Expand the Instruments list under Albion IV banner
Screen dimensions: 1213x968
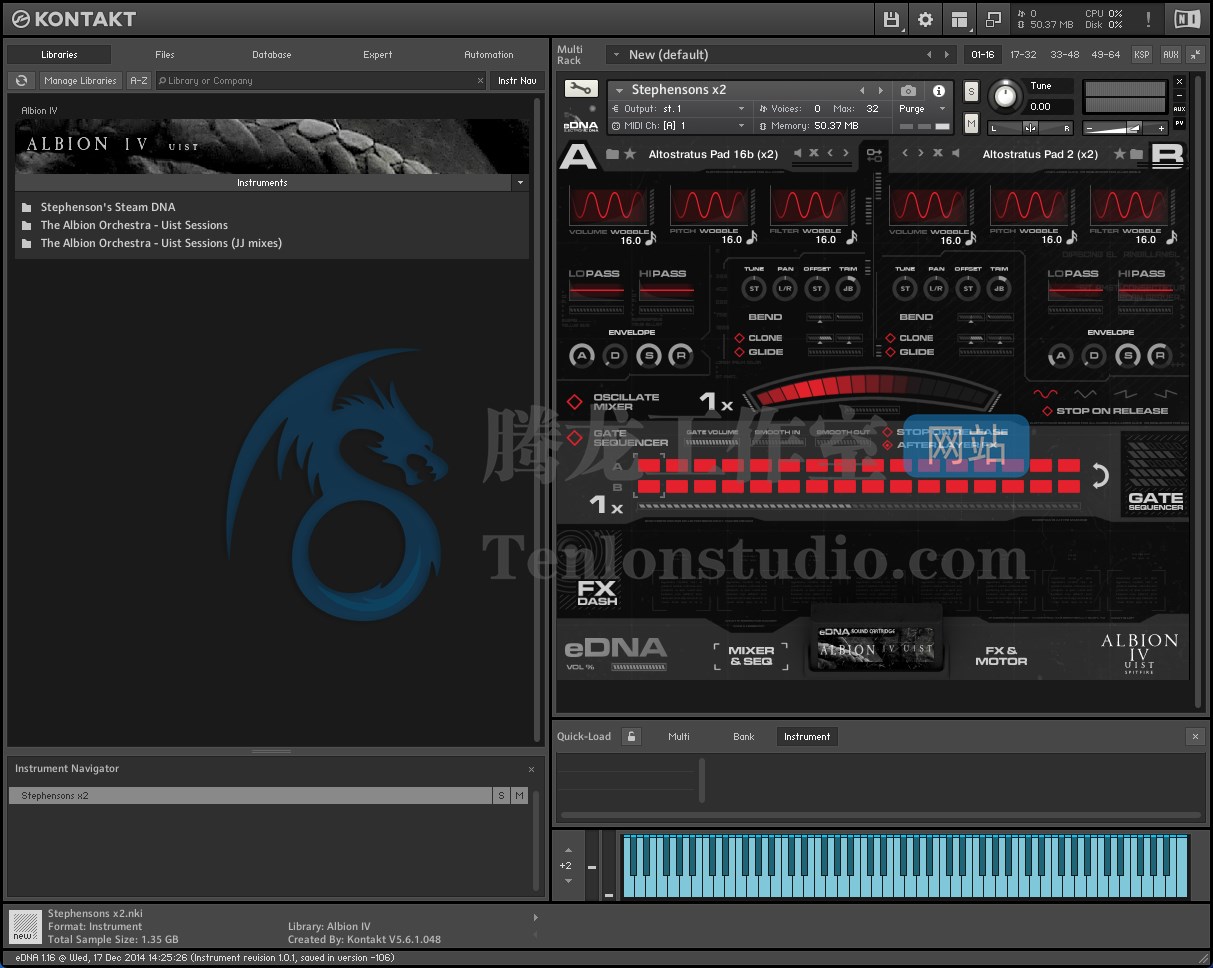tap(519, 183)
